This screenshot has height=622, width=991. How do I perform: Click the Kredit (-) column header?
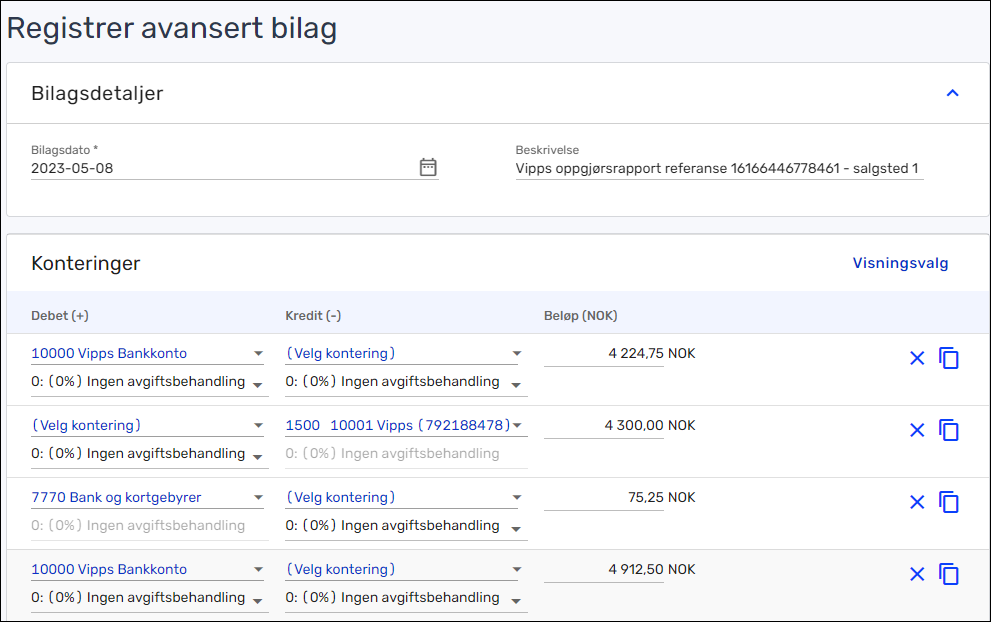pos(313,315)
